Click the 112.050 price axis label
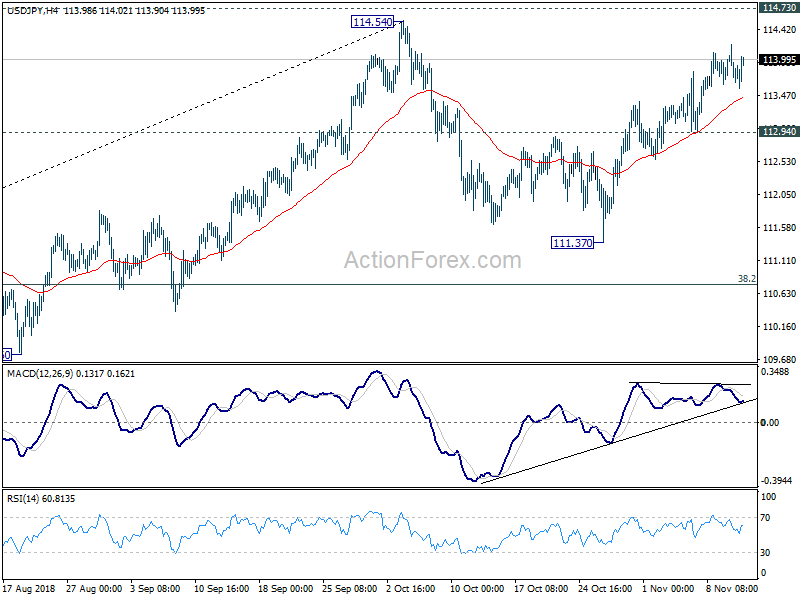The image size is (800, 600). pyautogui.click(x=779, y=194)
